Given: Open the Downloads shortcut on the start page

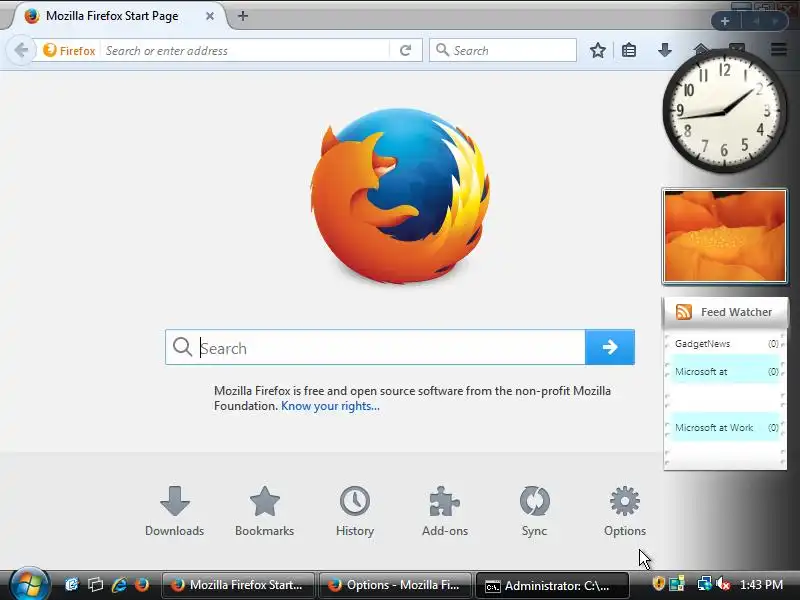Looking at the screenshot, I should click(x=174, y=511).
